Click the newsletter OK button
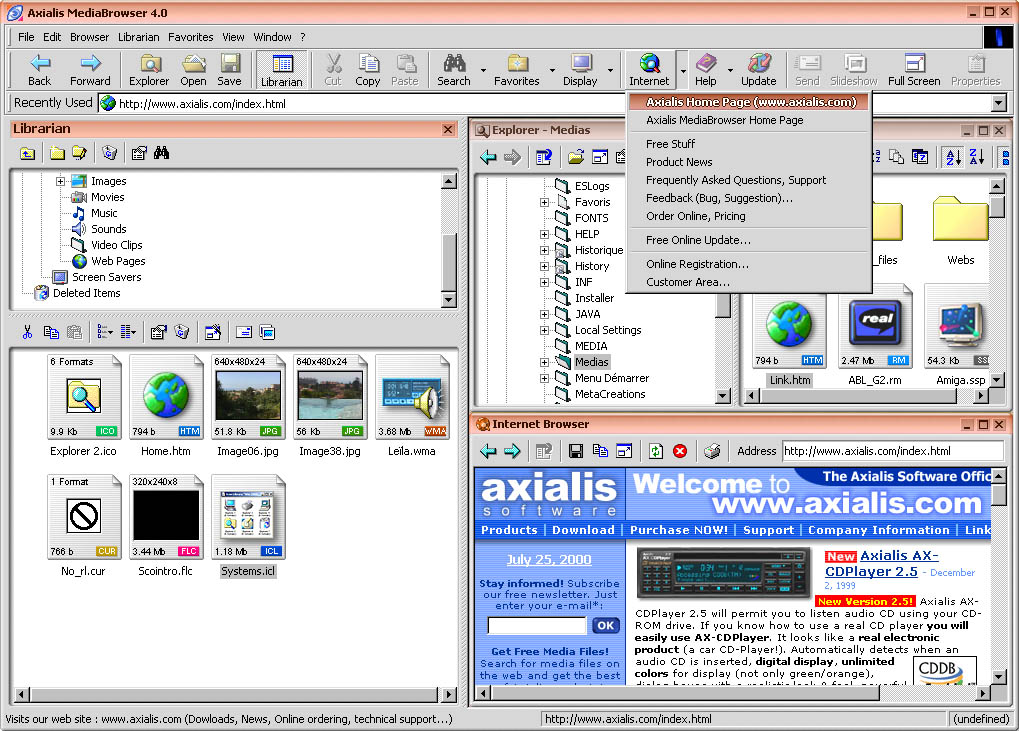 pos(606,626)
